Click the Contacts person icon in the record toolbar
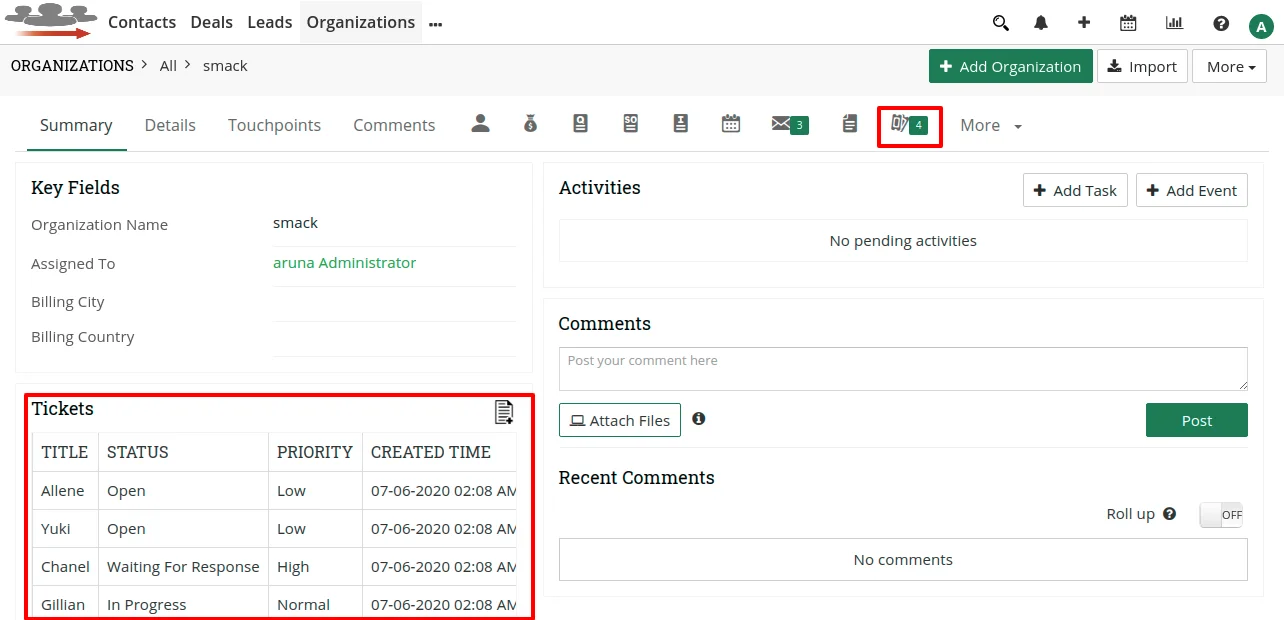The height and width of the screenshot is (620, 1284). tap(481, 123)
